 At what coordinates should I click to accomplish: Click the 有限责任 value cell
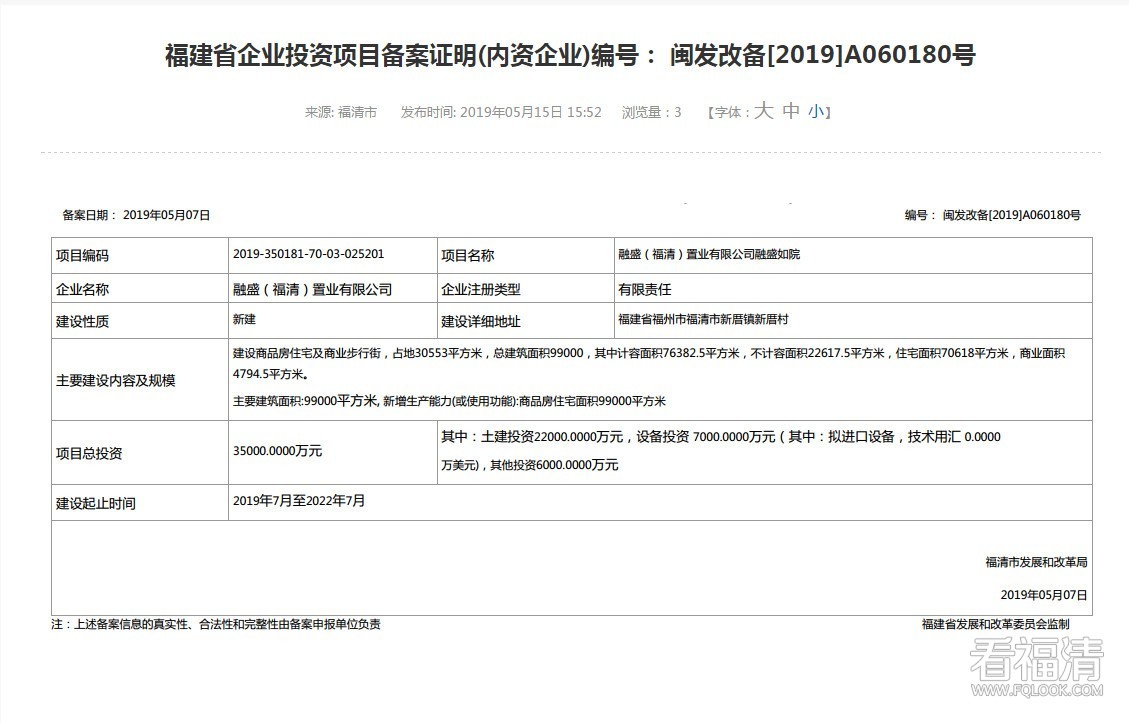click(853, 289)
